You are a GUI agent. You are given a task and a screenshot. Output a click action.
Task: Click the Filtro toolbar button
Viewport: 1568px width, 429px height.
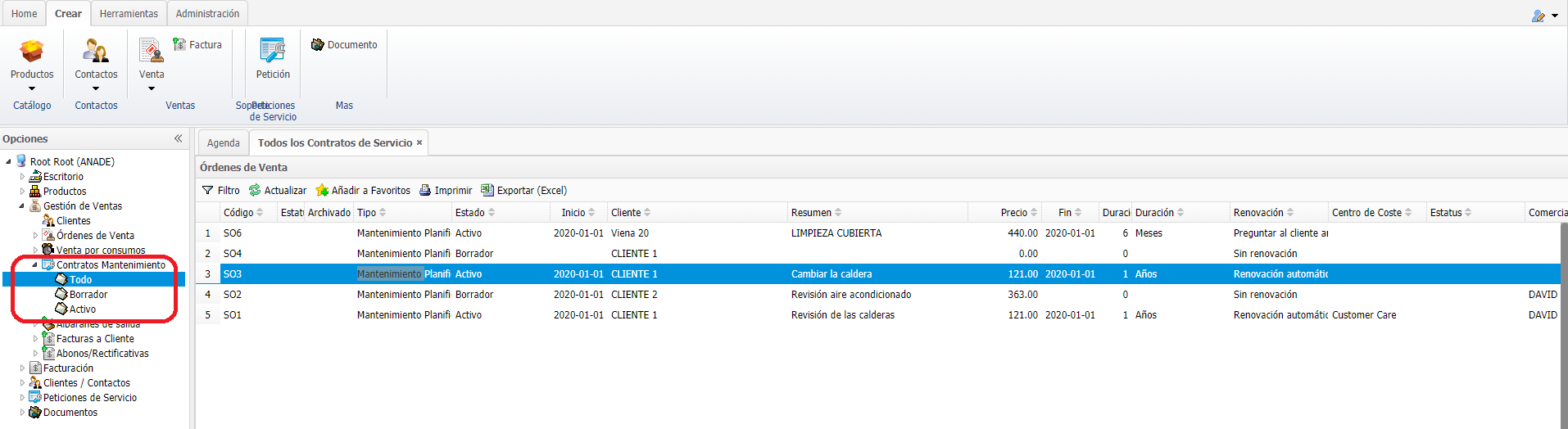[221, 190]
